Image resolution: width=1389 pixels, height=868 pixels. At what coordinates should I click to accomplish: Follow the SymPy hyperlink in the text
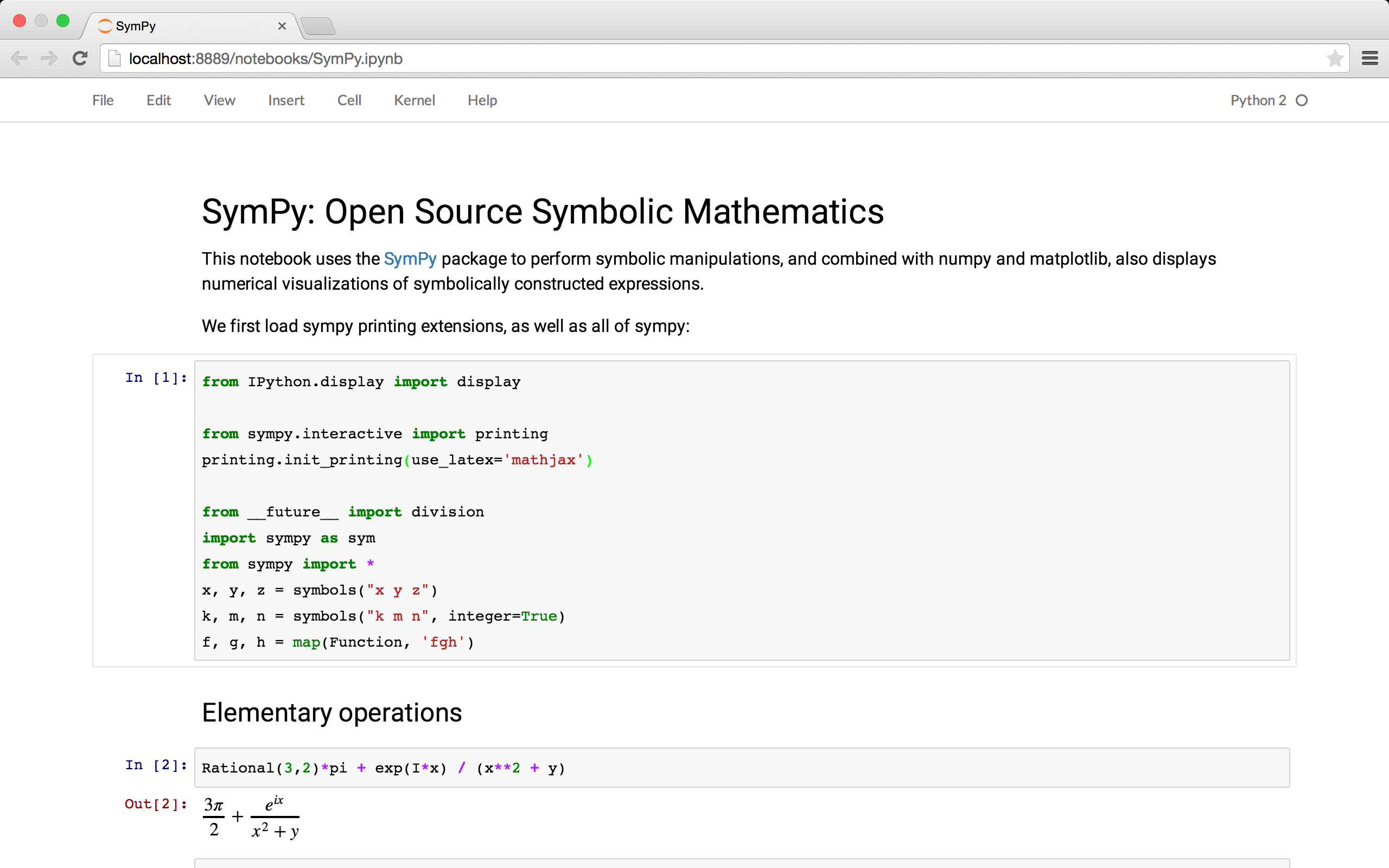click(410, 259)
